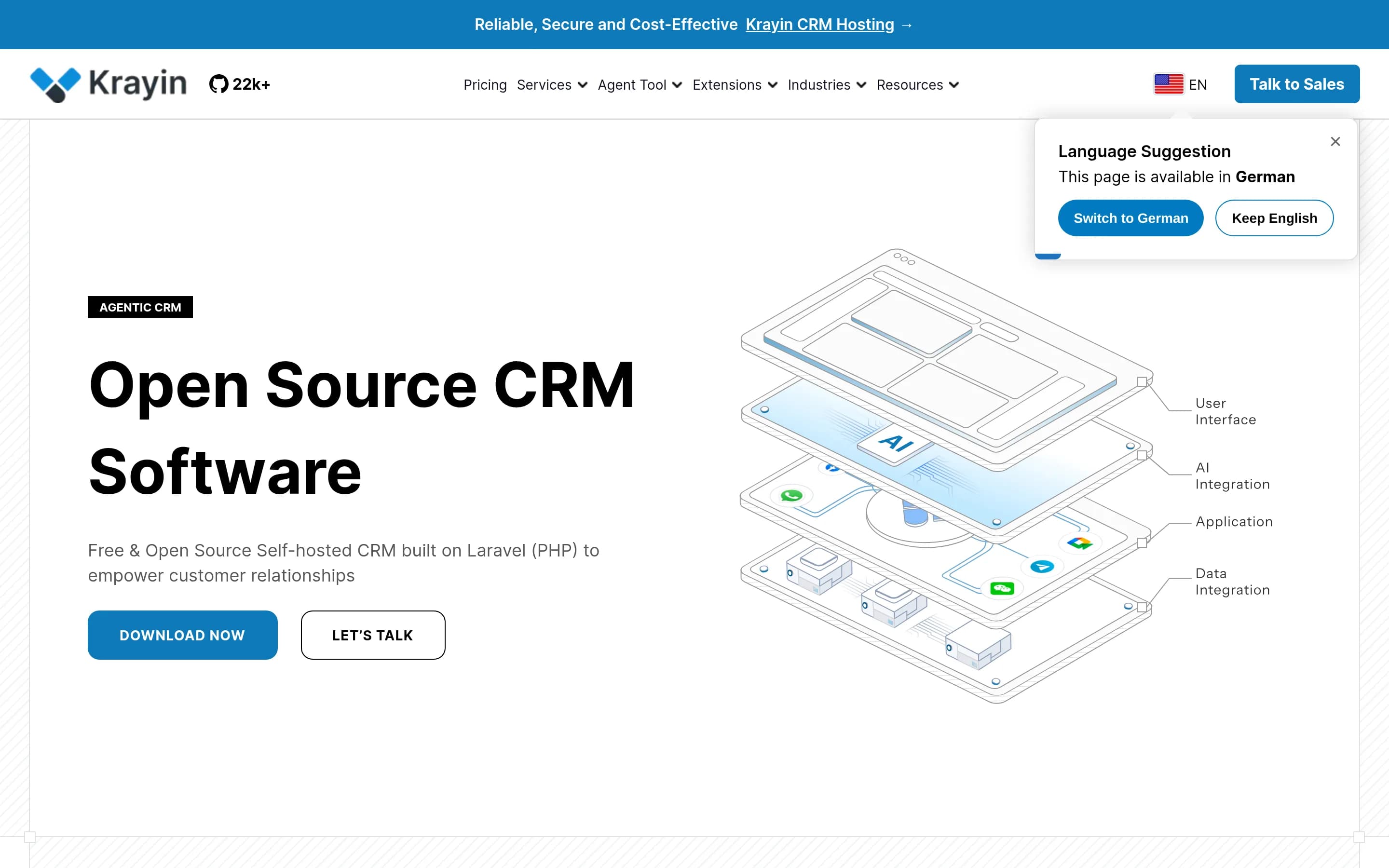1389x868 pixels.
Task: Click the AI chip in the illustration
Action: (x=895, y=443)
